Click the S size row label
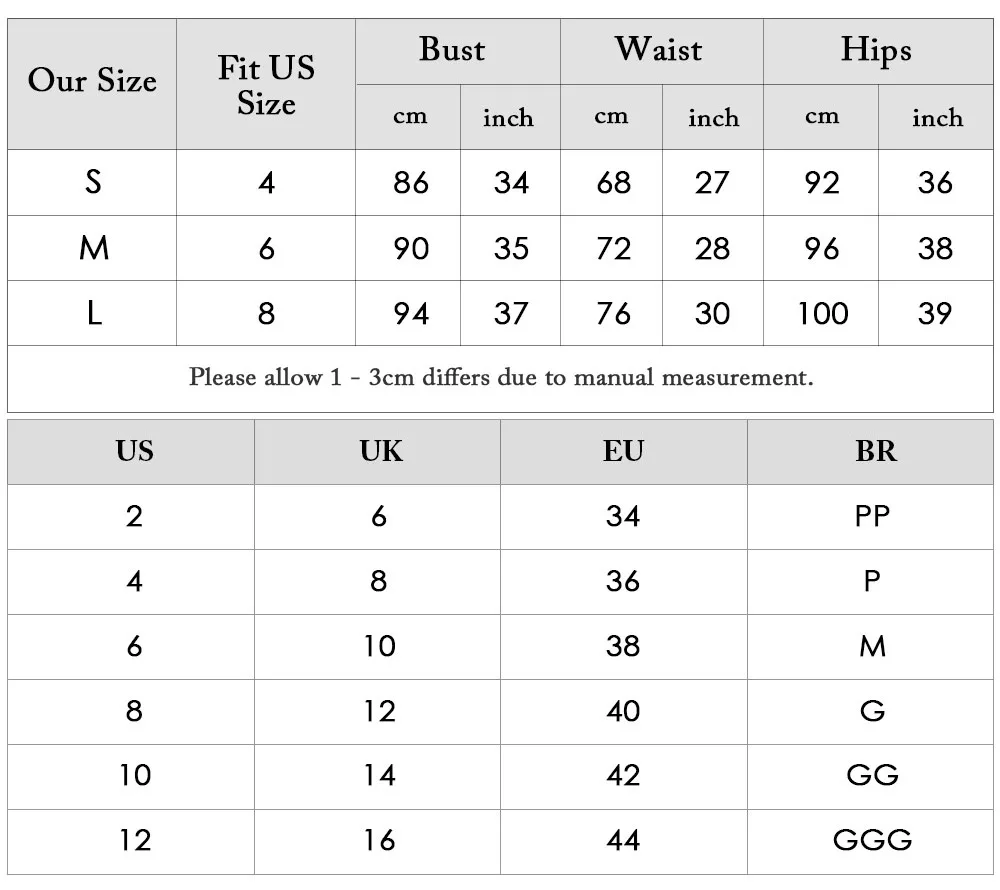Viewport: 1000px width, 890px height. [x=93, y=183]
